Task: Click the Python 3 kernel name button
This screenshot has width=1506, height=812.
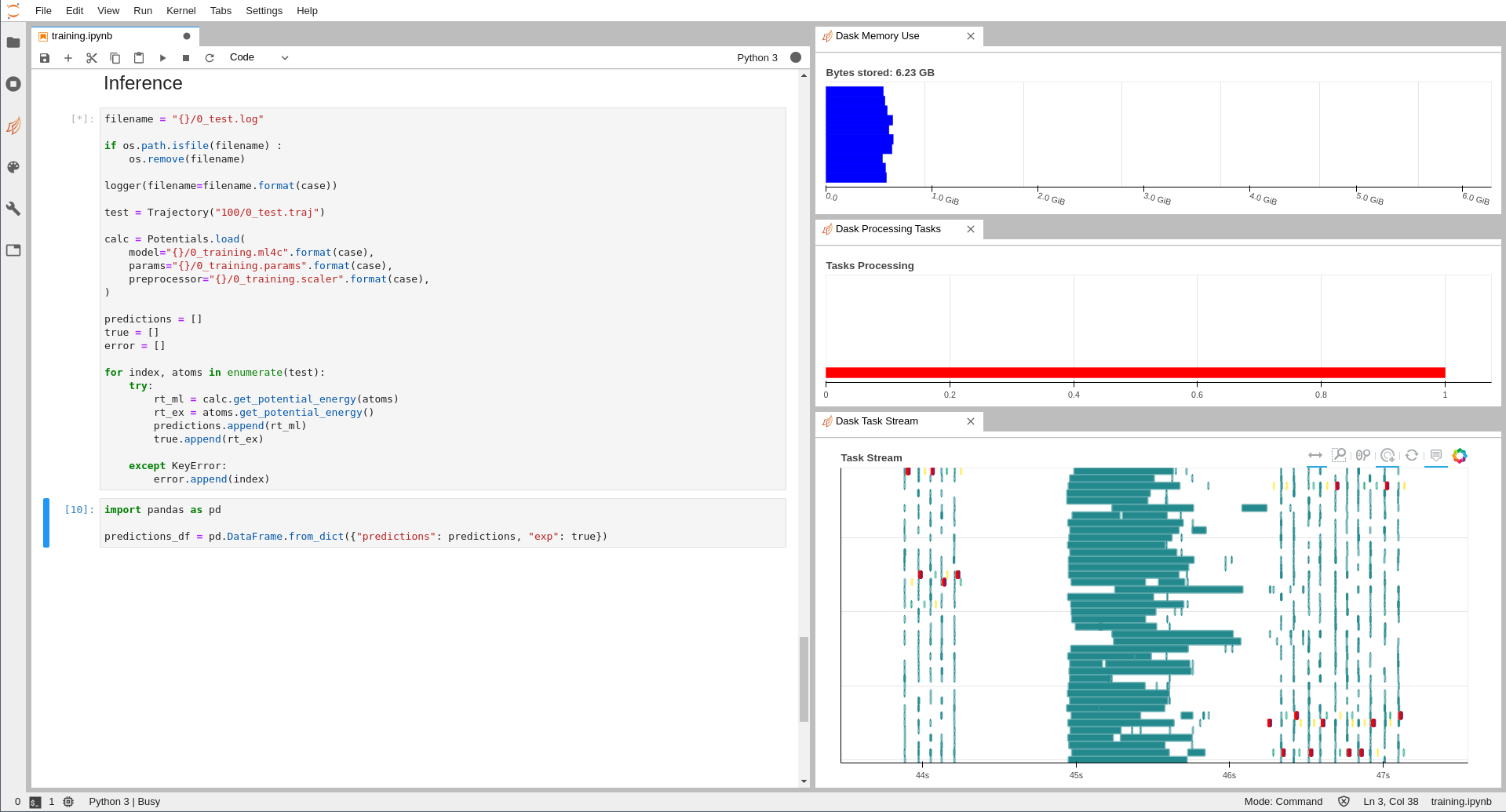Action: [x=757, y=58]
